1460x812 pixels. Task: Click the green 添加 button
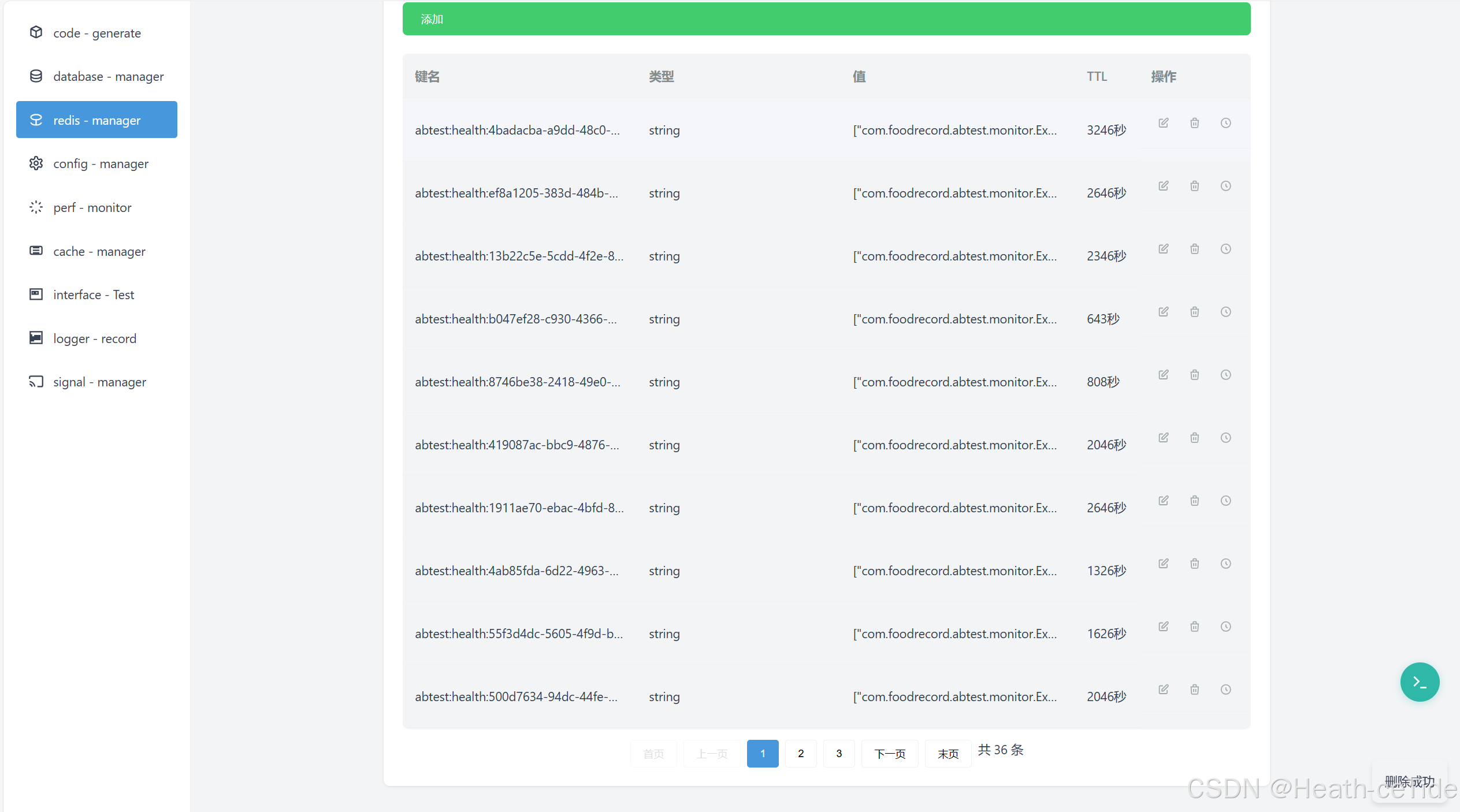point(826,19)
